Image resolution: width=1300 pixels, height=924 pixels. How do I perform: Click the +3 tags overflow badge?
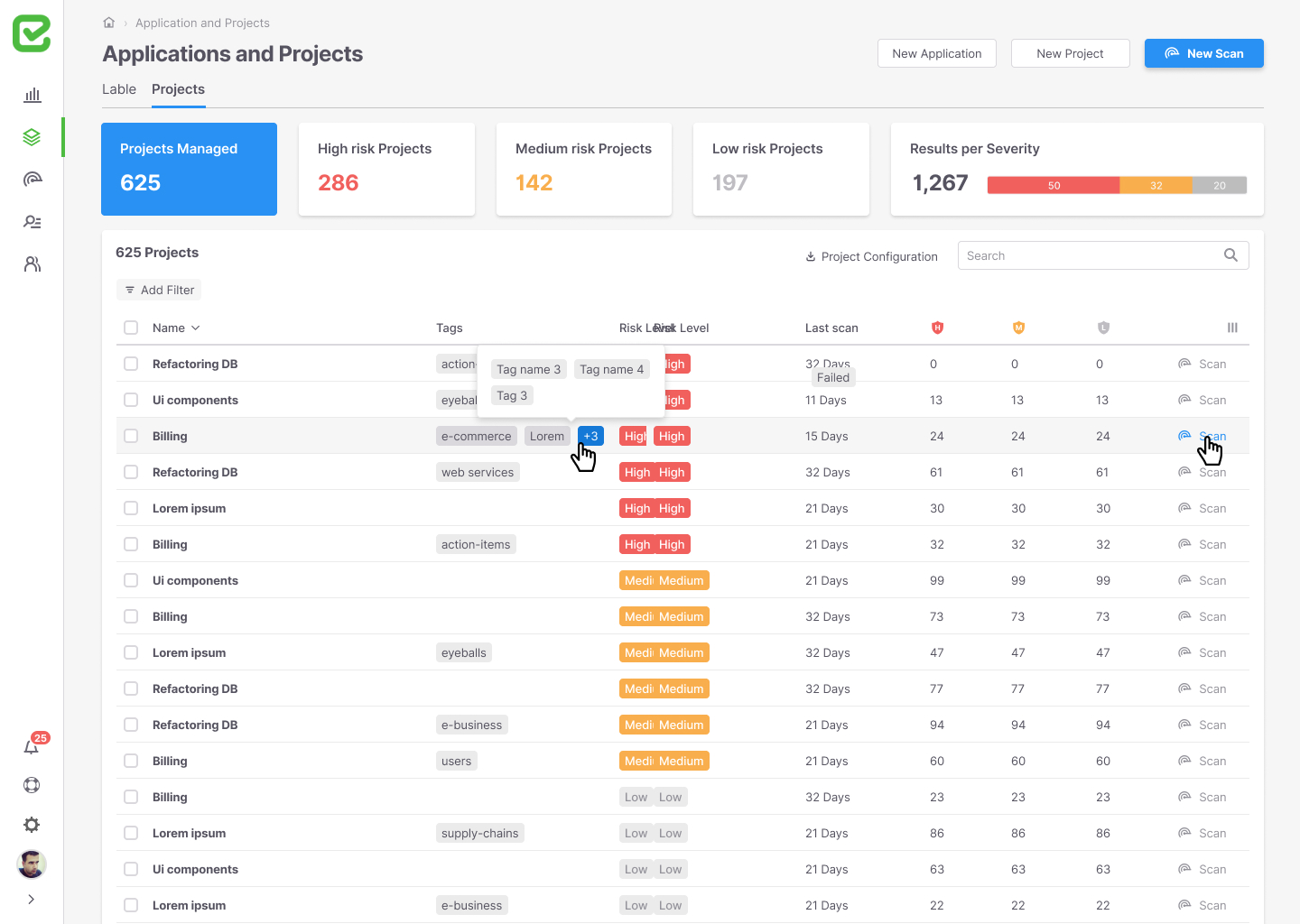tap(590, 436)
